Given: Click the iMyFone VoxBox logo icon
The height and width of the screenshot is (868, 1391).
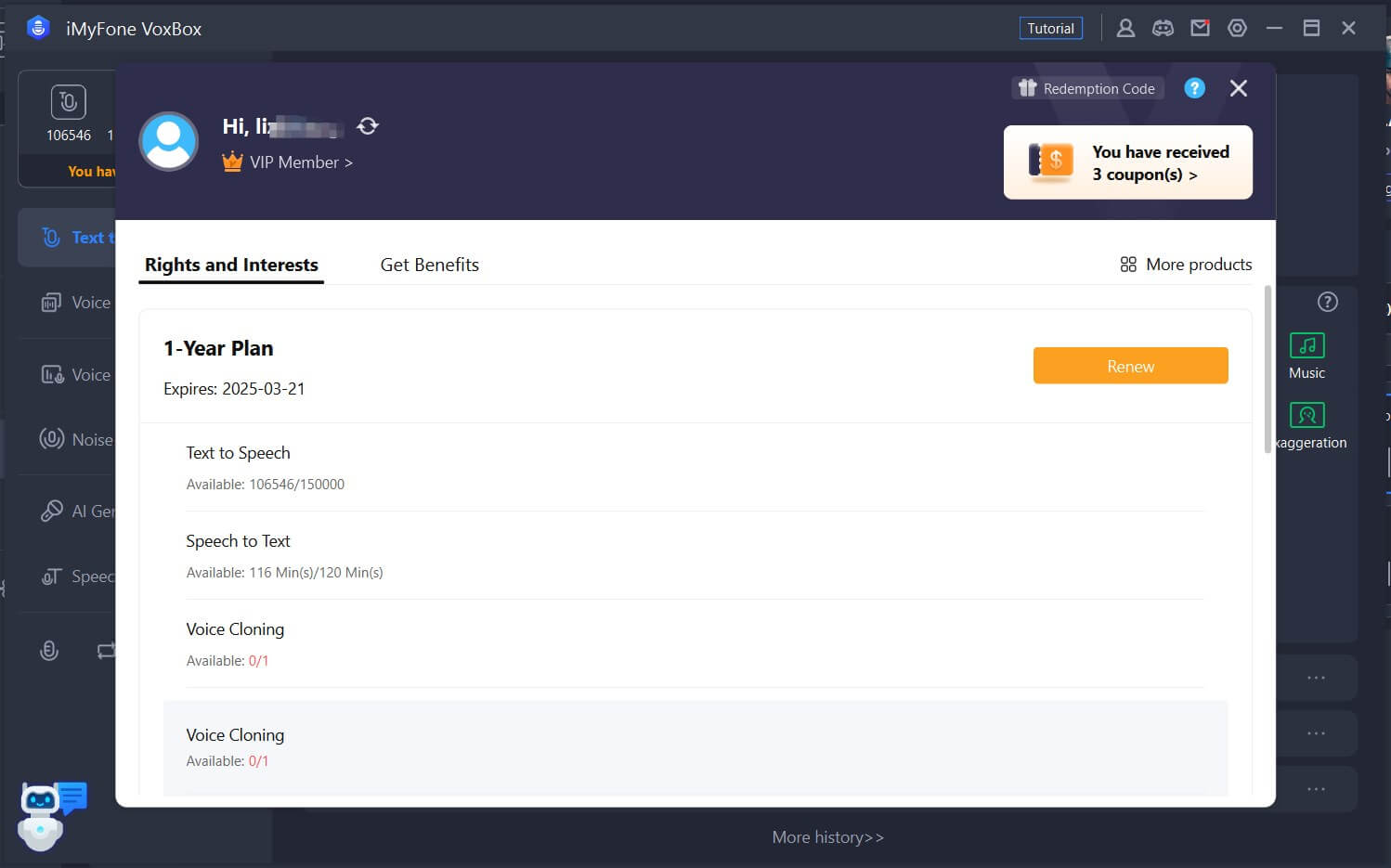Looking at the screenshot, I should [x=38, y=28].
